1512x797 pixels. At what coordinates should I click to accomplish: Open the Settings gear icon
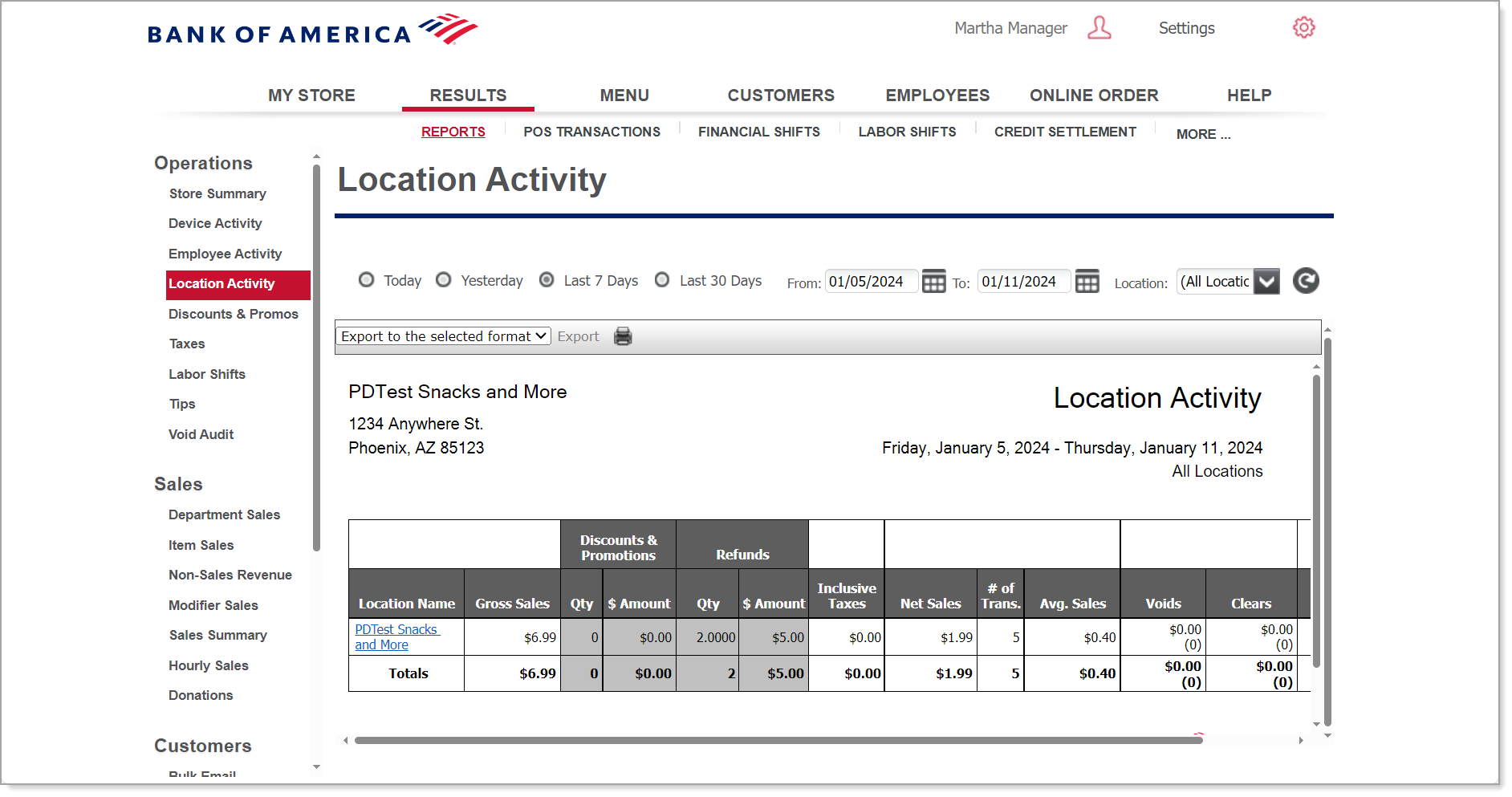tap(1303, 28)
